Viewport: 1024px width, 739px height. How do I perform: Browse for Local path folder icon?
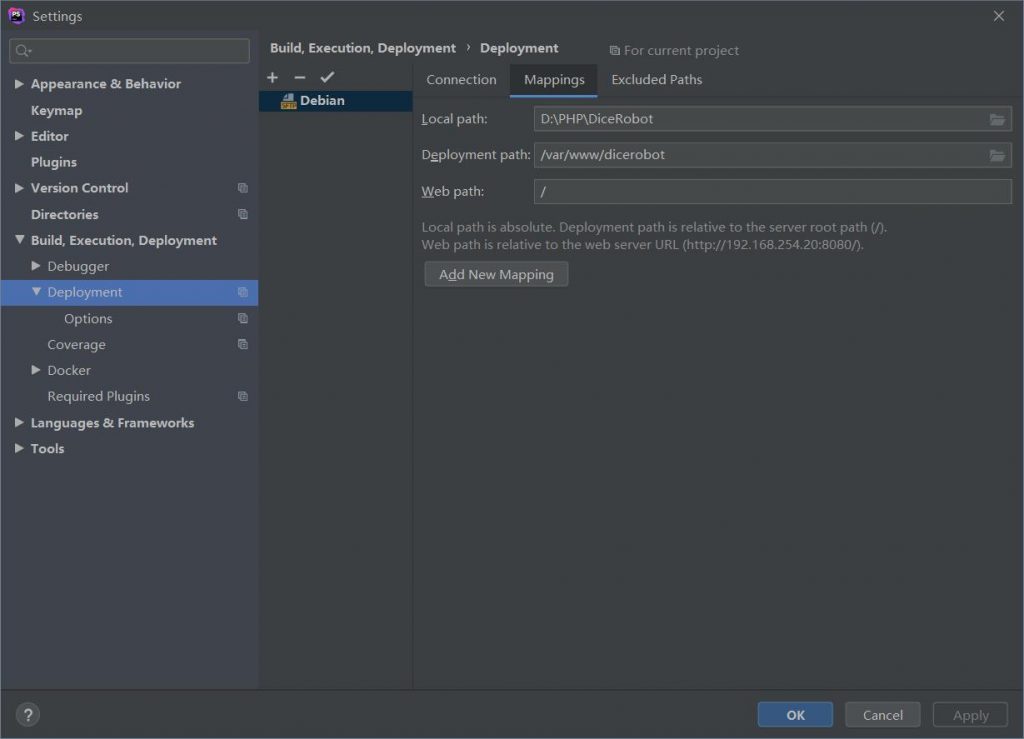click(x=997, y=119)
